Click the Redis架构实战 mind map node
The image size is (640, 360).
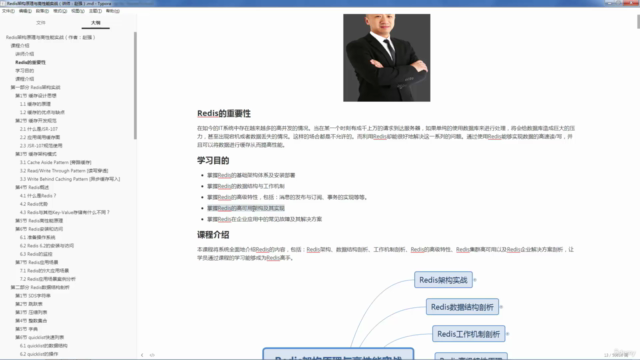coord(443,280)
